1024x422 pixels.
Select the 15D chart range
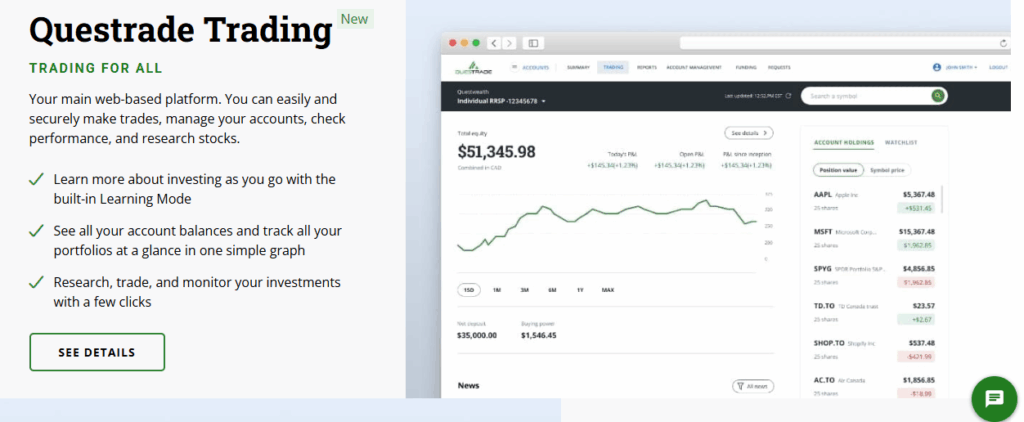[x=468, y=289]
